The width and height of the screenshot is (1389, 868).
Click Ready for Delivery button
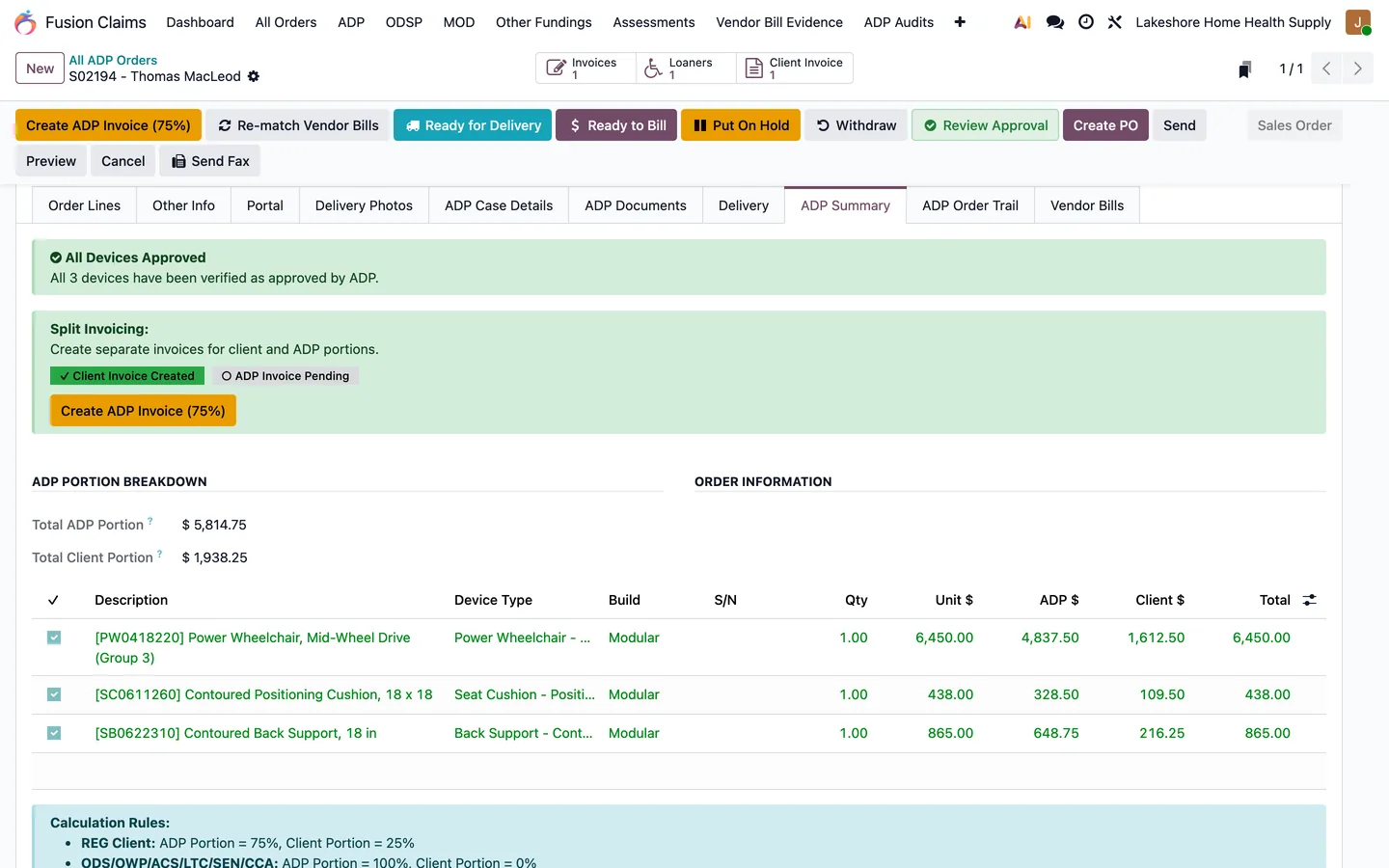pyautogui.click(x=473, y=125)
